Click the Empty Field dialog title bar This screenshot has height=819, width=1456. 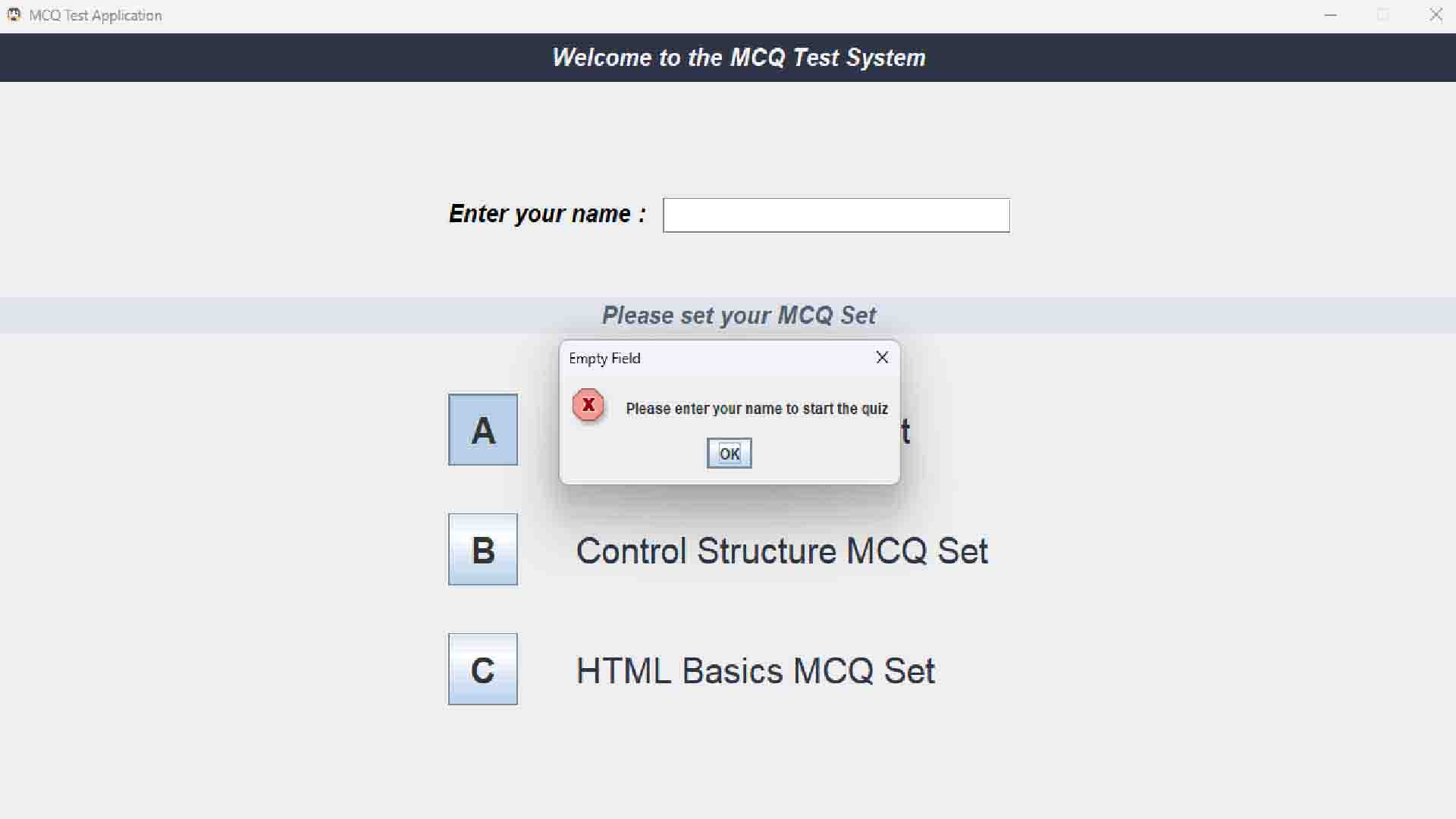click(x=720, y=358)
